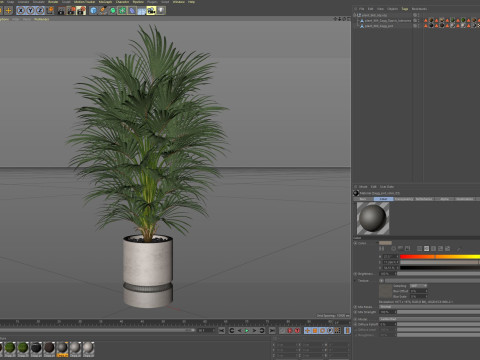Toggle X axis lock in top toolbar
Viewport: 480px width, 360px height.
point(21,11)
